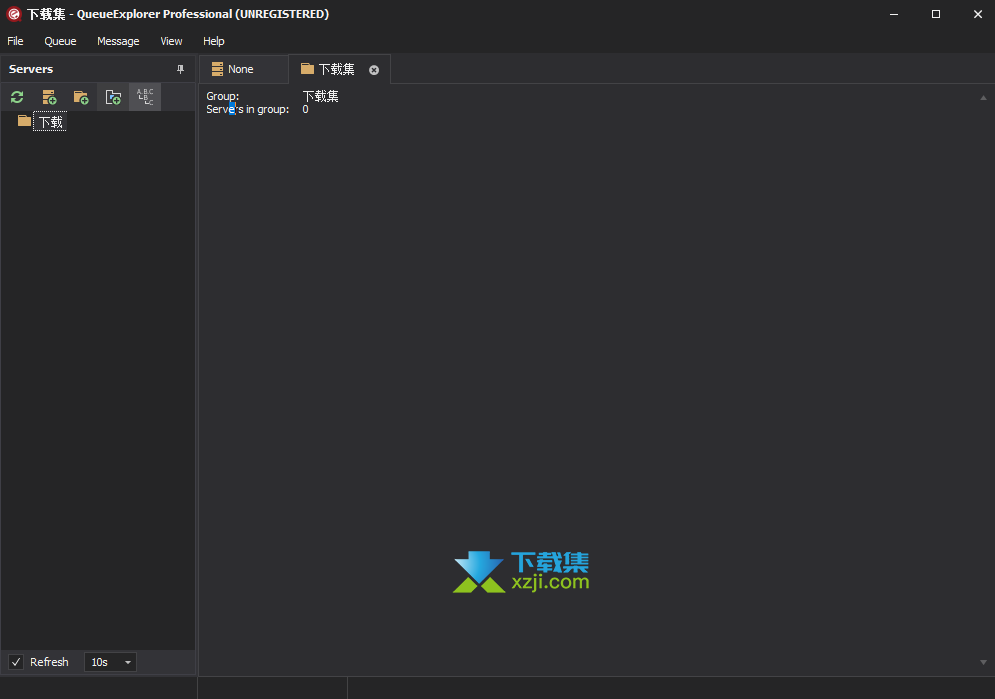
Task: Select the 下载 group in server tree
Action: pyautogui.click(x=50, y=122)
